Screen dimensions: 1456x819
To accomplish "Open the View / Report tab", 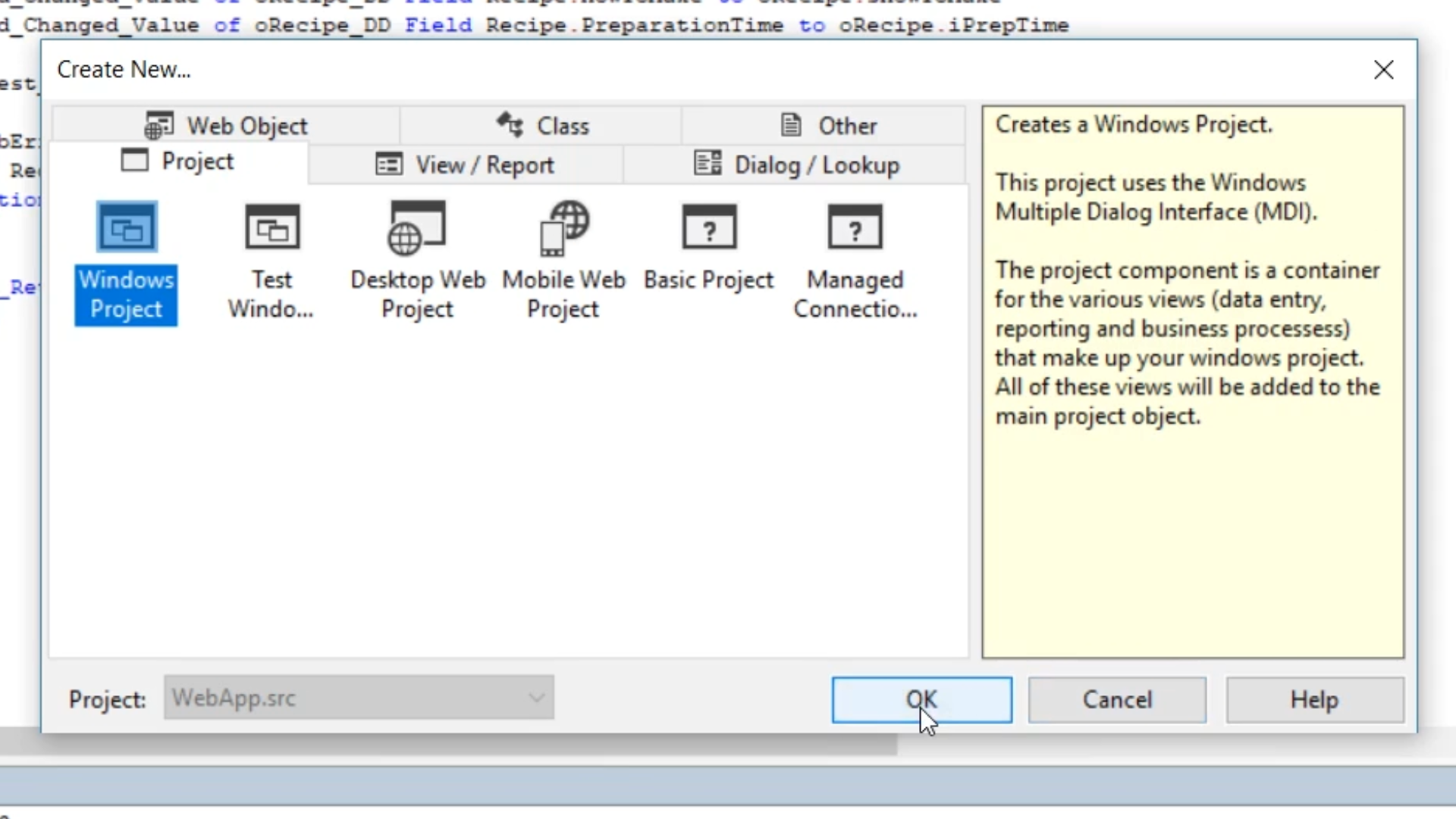I will (x=465, y=165).
